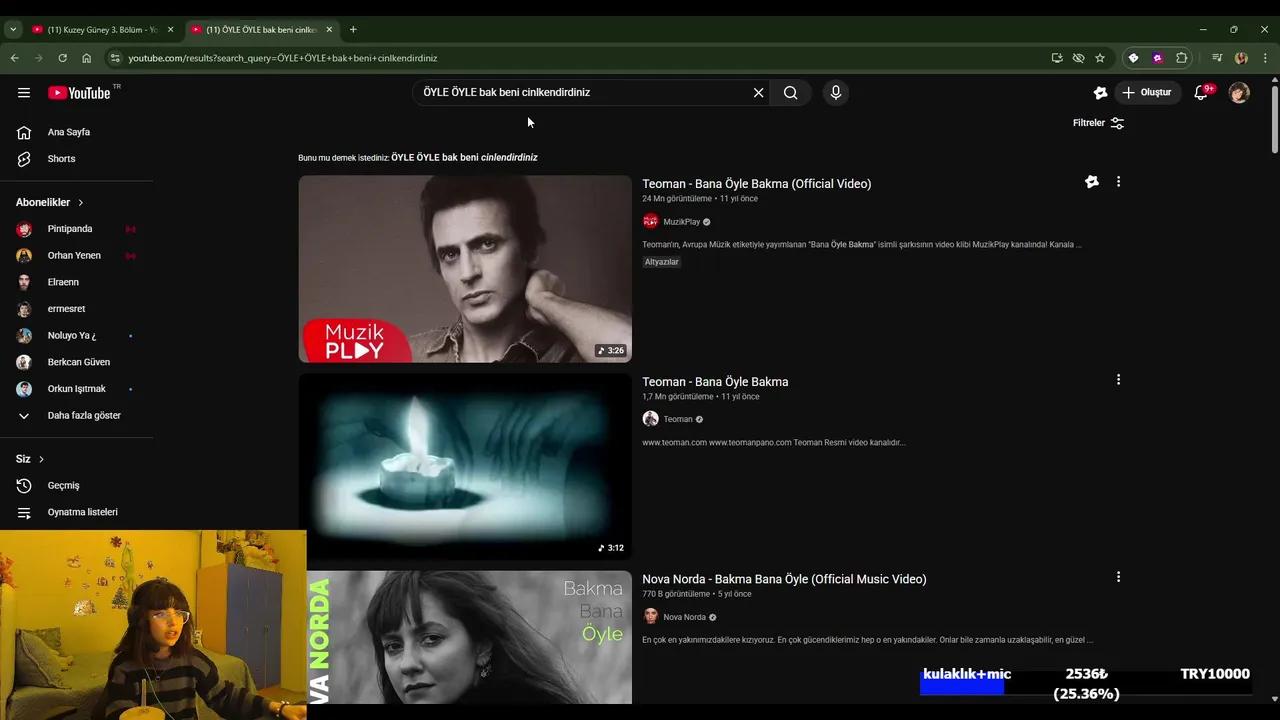Click the page vertical scrollbar
The height and width of the screenshot is (720, 1280).
coord(1274,120)
